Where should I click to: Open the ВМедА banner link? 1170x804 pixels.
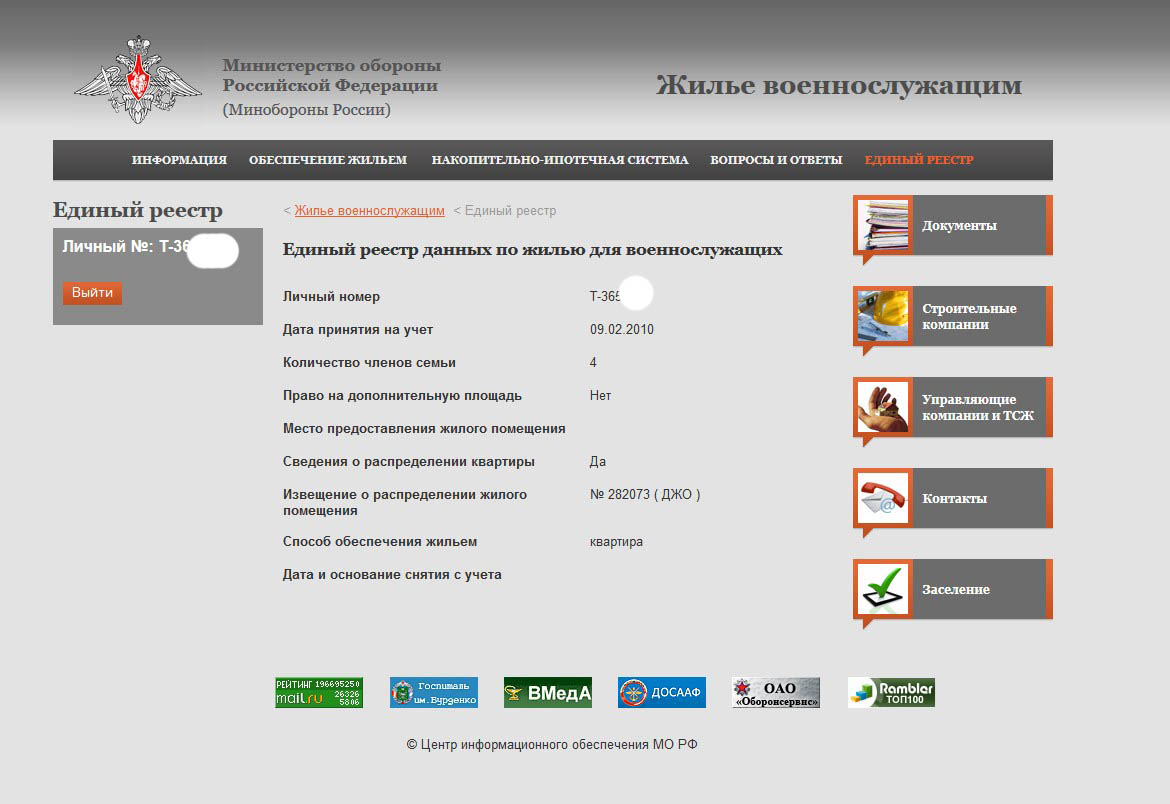[547, 692]
